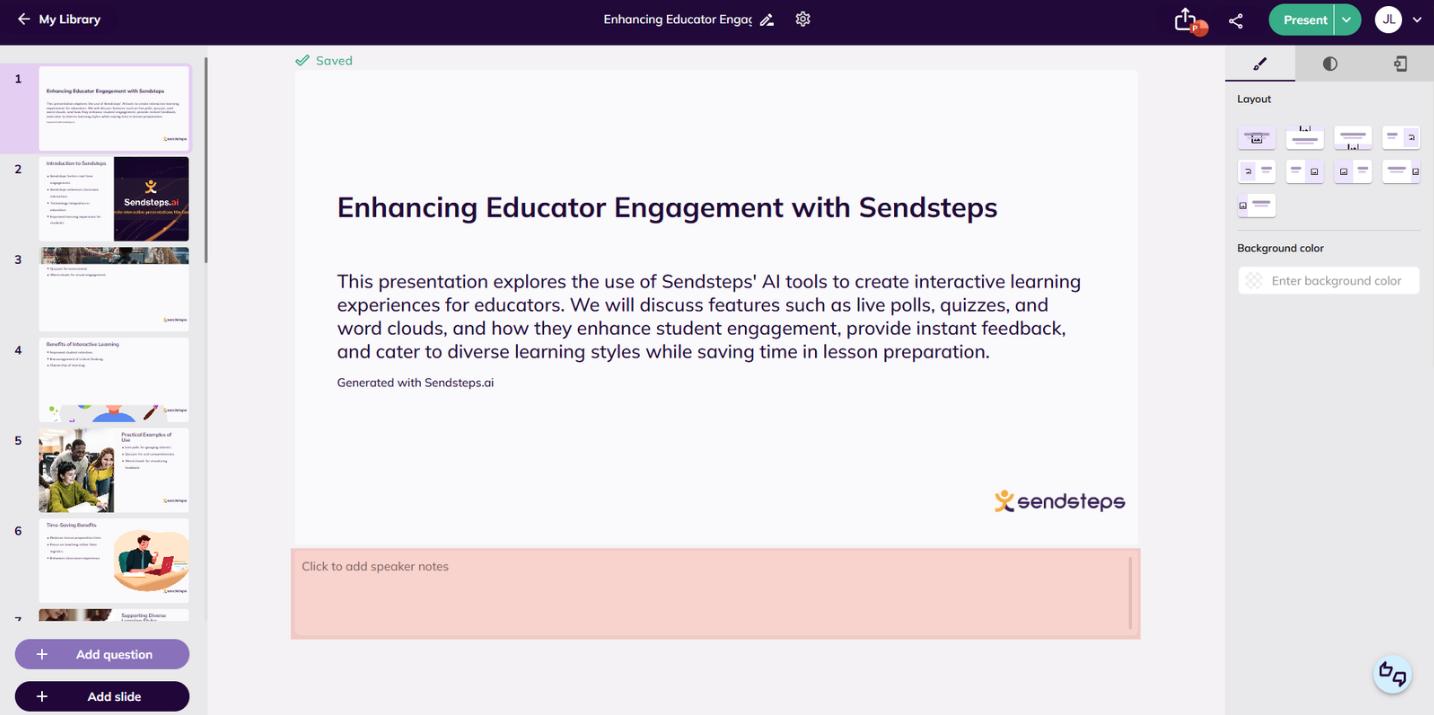
Task: Click the Layout section label
Action: 1254,99
